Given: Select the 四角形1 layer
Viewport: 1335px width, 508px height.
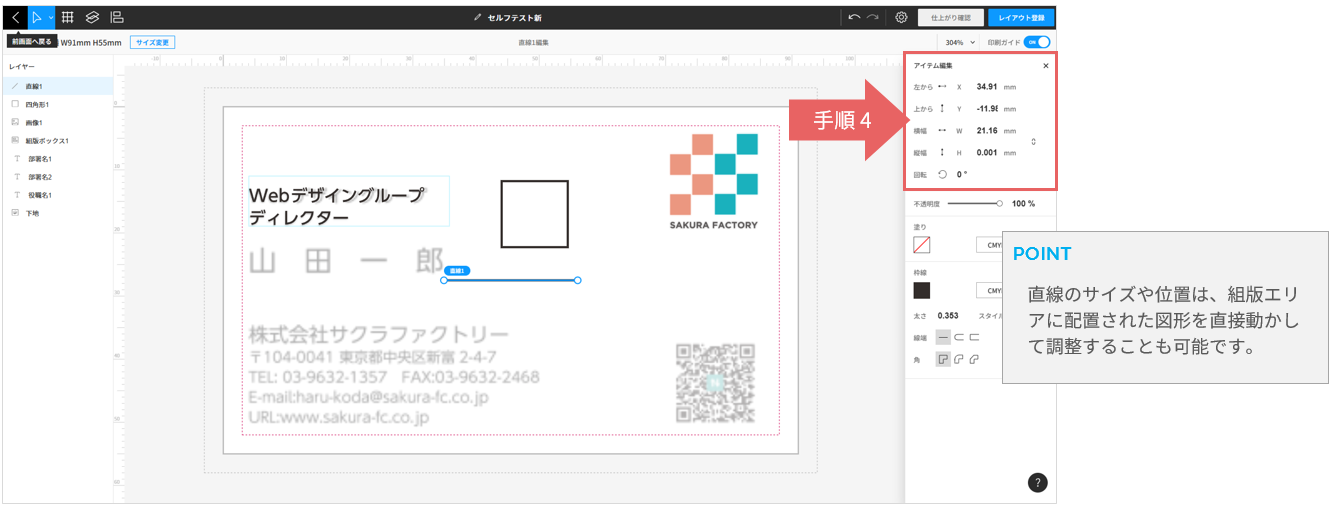Looking at the screenshot, I should click(57, 104).
